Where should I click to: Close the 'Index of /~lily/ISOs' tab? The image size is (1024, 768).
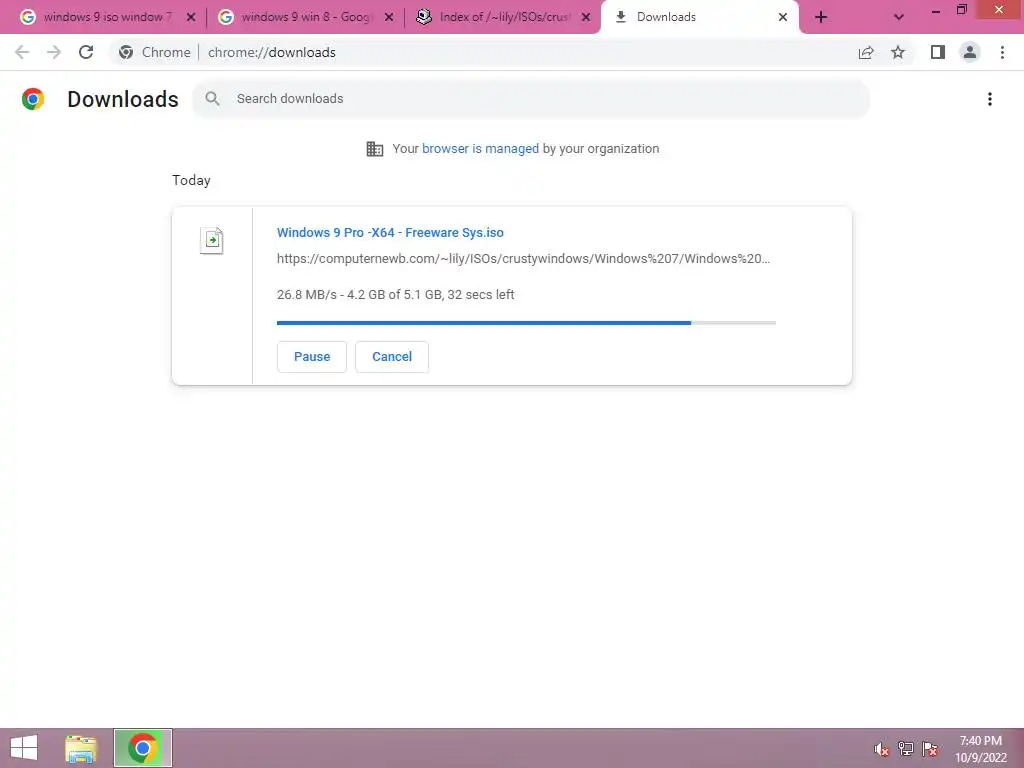point(586,18)
